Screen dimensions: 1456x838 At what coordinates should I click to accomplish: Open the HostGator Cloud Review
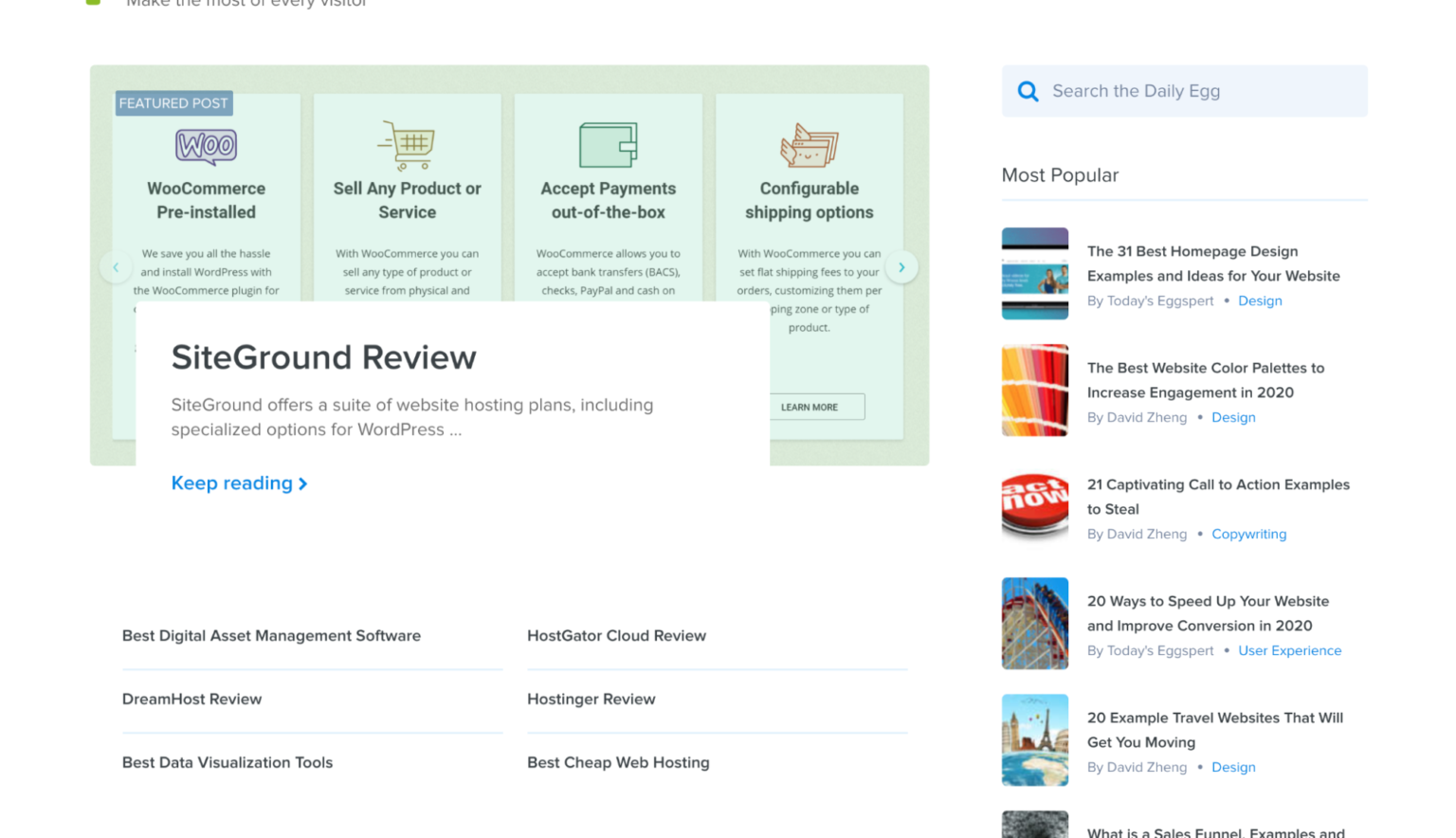coord(616,636)
